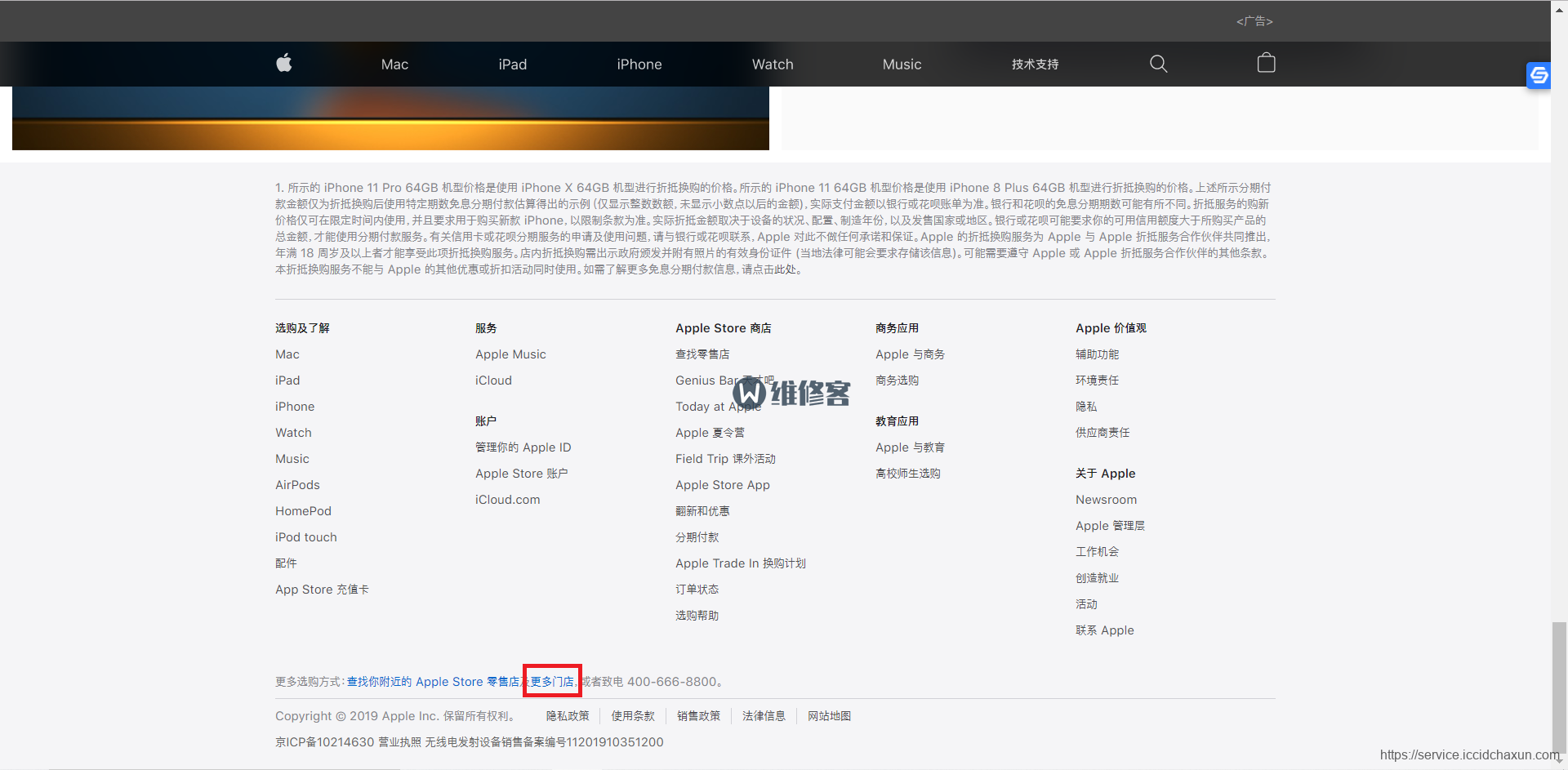
Task: Open Apple Store 账户 link
Action: tap(521, 474)
